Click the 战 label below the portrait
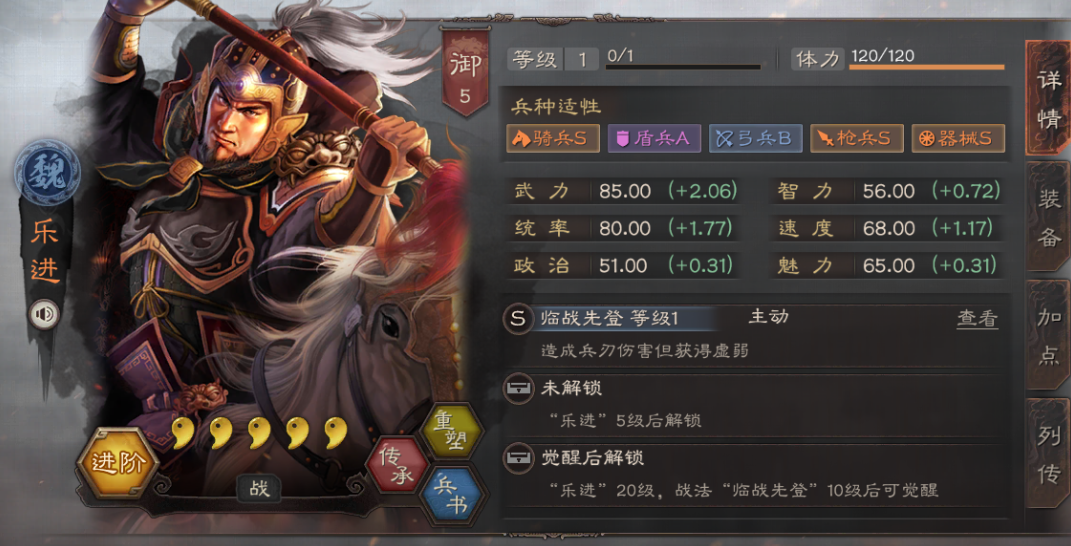 click(x=259, y=489)
